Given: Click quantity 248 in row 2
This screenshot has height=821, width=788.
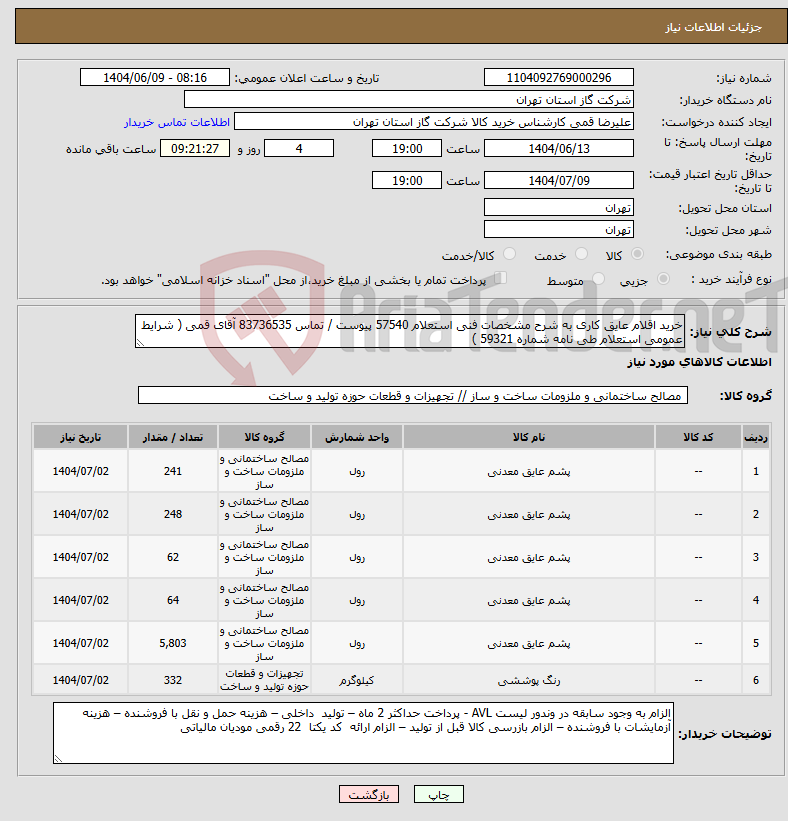Looking at the screenshot, I should click(173, 514).
